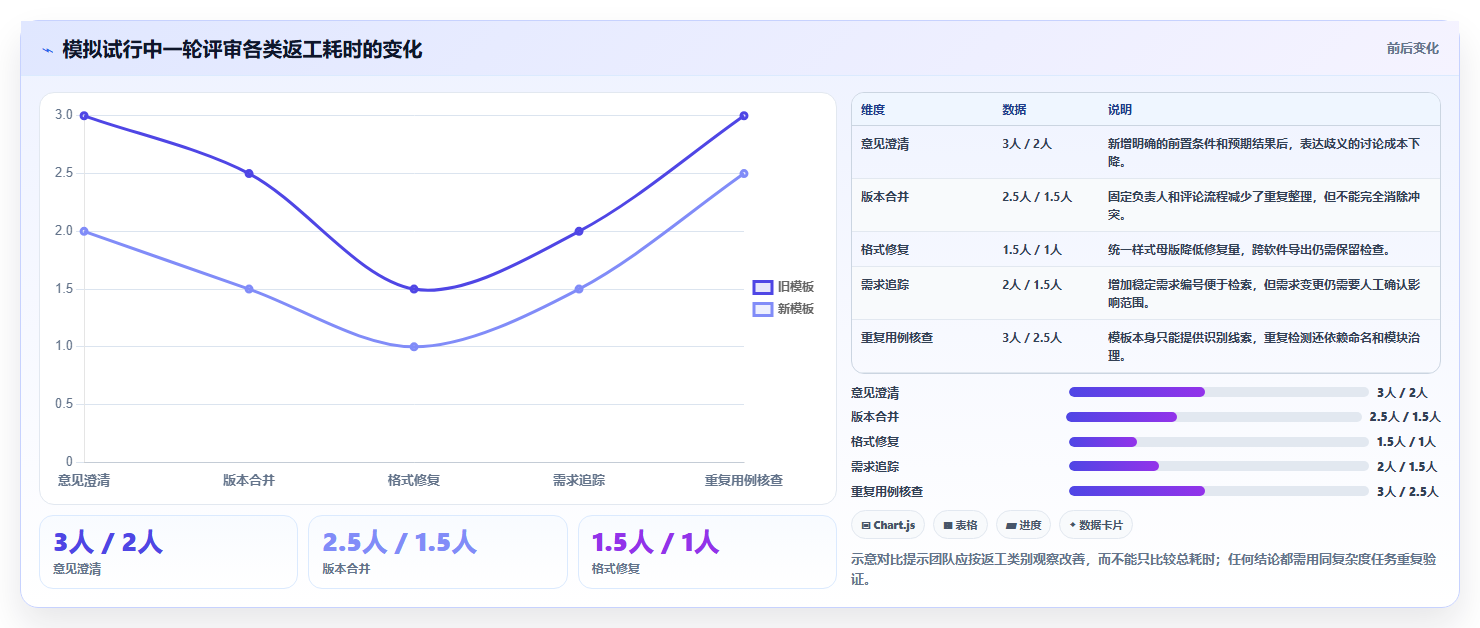
Task: Click the 重复用例核查 x-axis label
Action: pos(744,481)
